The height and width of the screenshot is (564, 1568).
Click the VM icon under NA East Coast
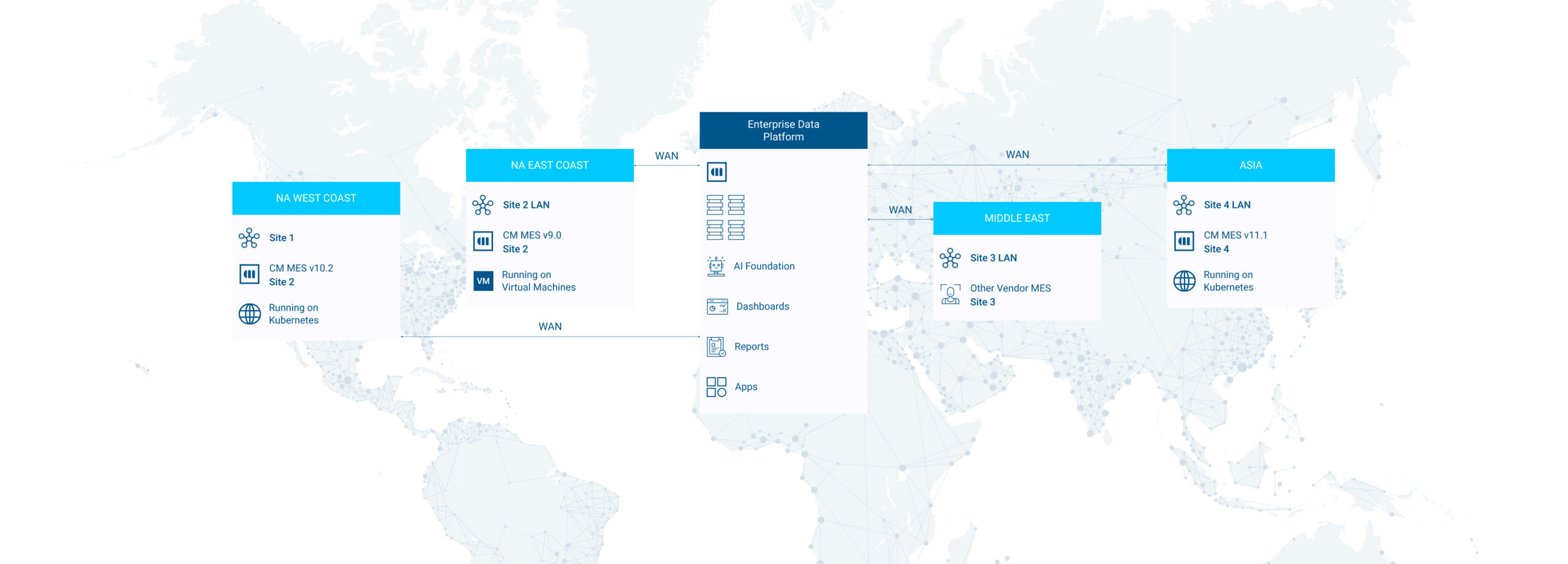pos(483,281)
